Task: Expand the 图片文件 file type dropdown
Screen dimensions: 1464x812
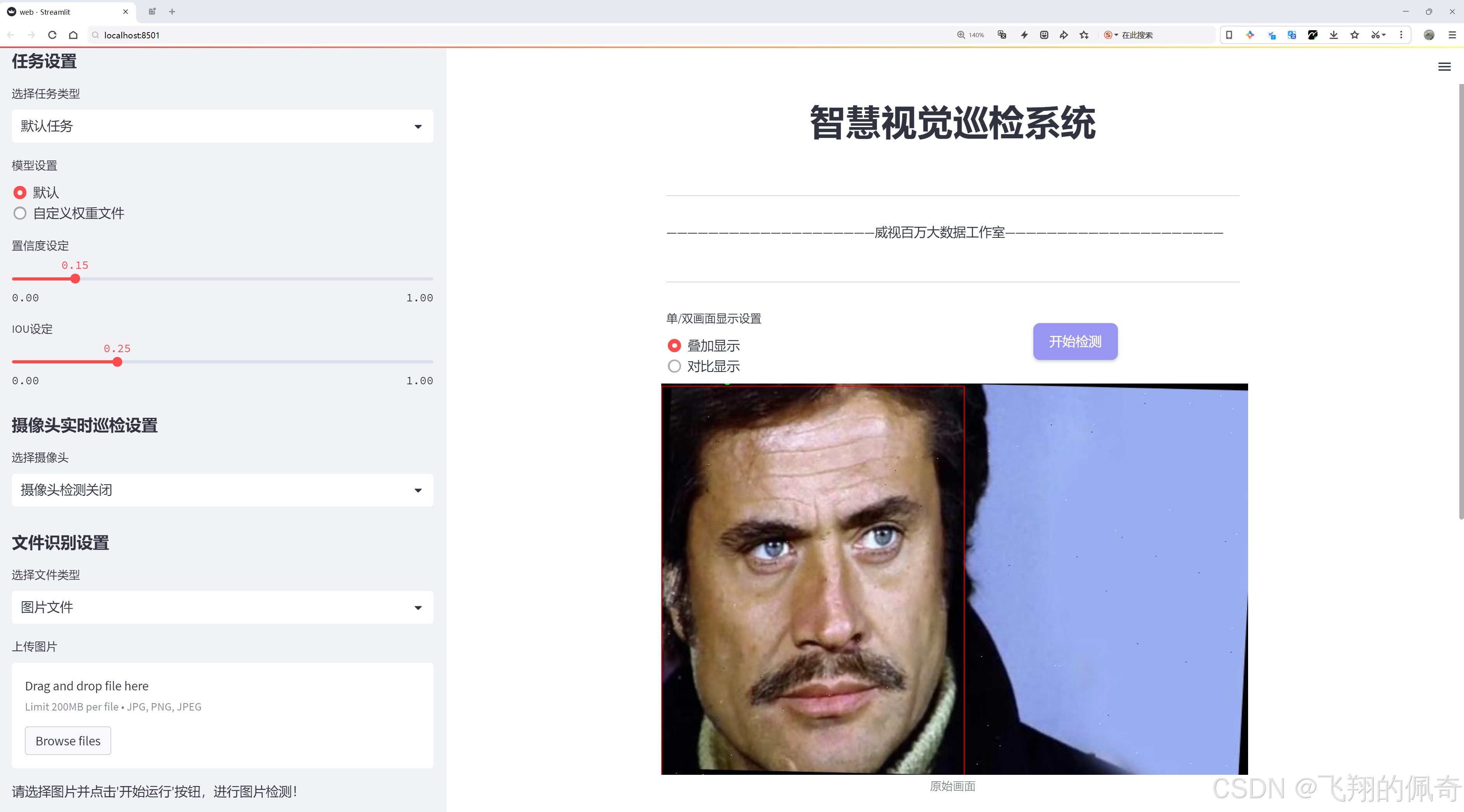Action: point(222,607)
